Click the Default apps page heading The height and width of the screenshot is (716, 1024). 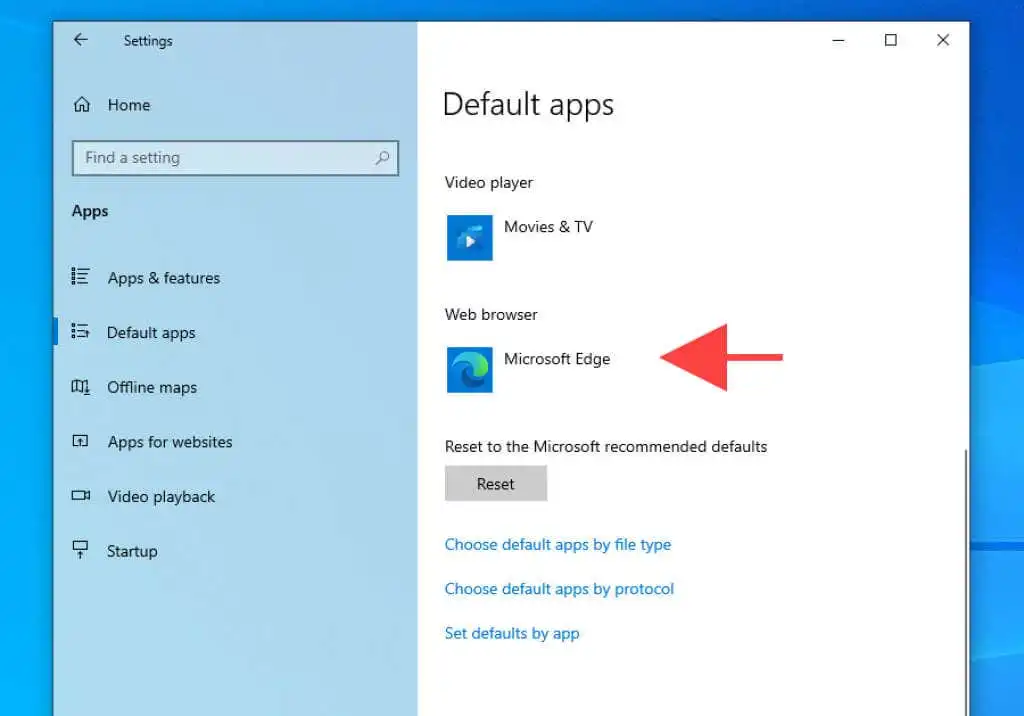[528, 105]
